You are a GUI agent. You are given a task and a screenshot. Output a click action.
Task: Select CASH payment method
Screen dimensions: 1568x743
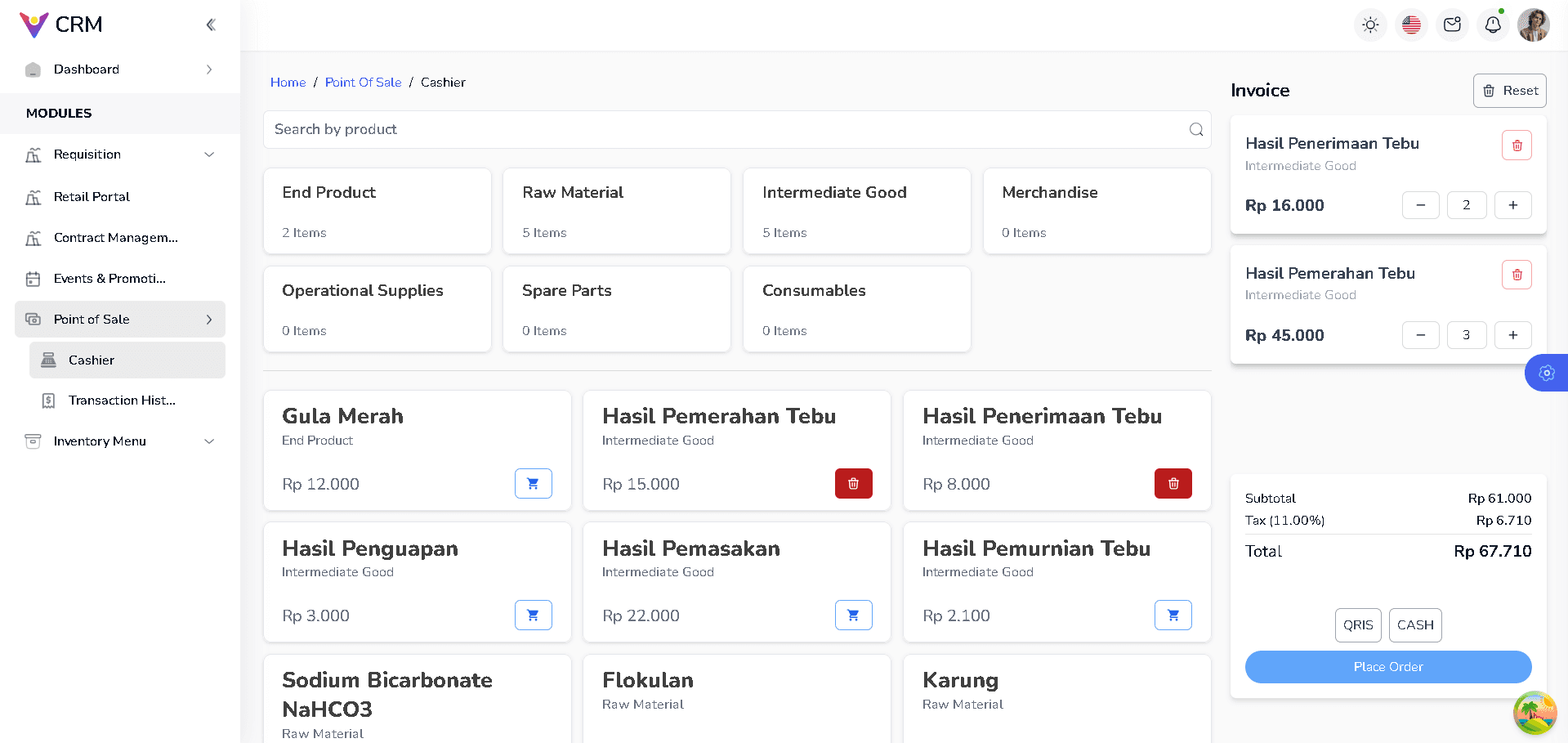pos(1415,624)
